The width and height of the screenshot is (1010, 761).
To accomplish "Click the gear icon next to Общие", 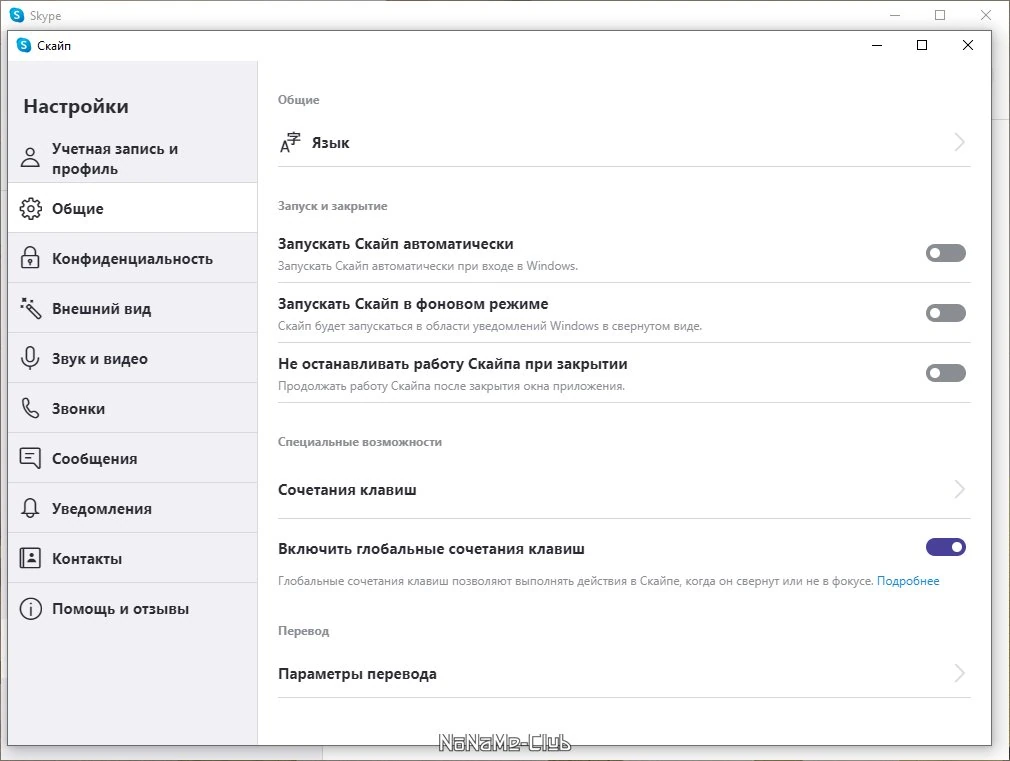I will 30,208.
